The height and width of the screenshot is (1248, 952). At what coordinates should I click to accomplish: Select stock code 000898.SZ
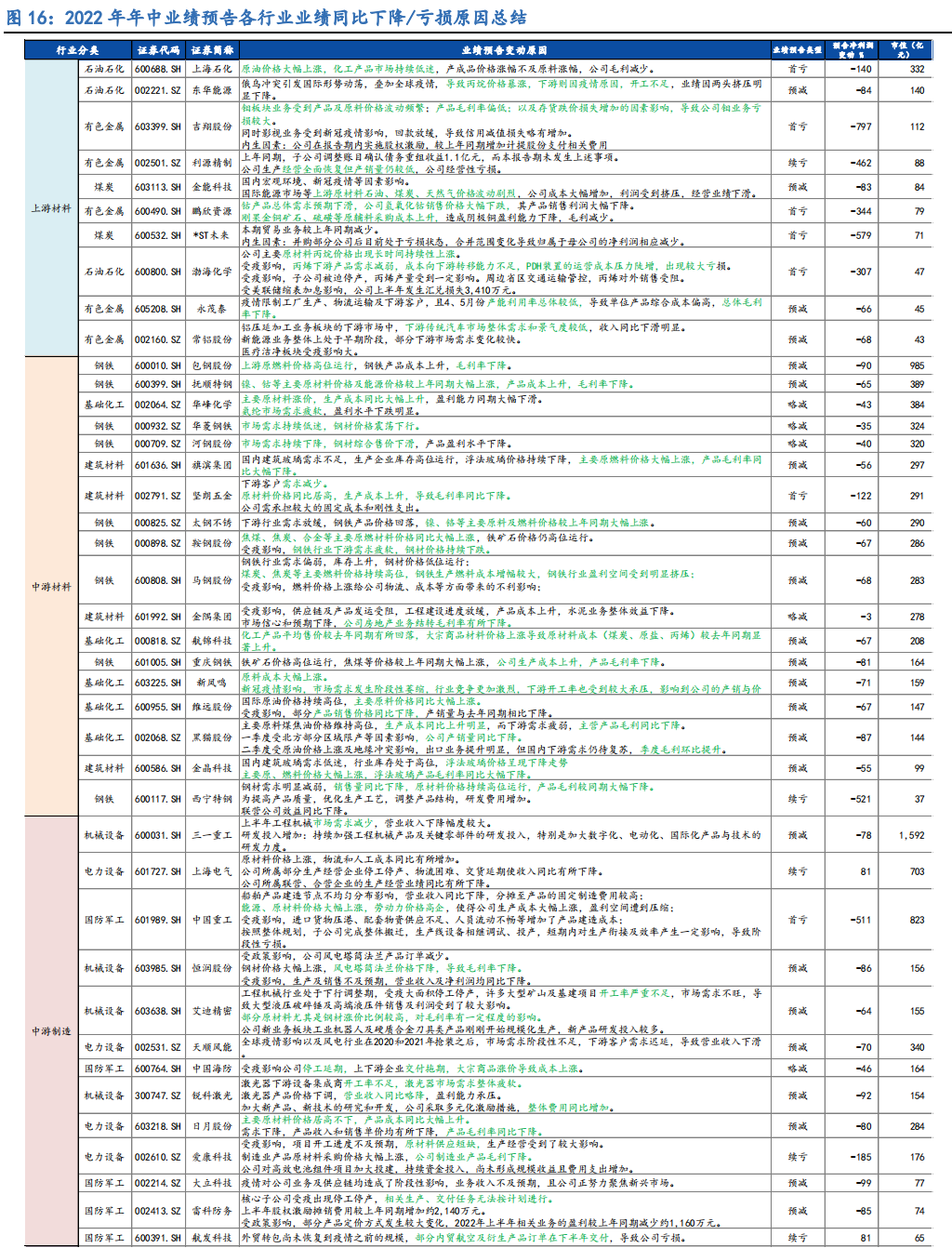tap(157, 543)
